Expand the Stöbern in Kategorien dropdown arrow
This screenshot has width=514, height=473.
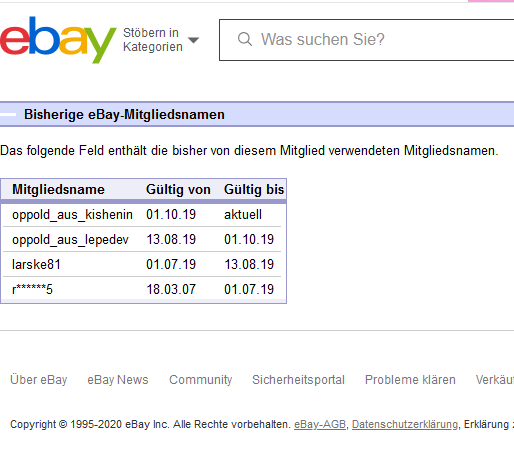coord(194,40)
